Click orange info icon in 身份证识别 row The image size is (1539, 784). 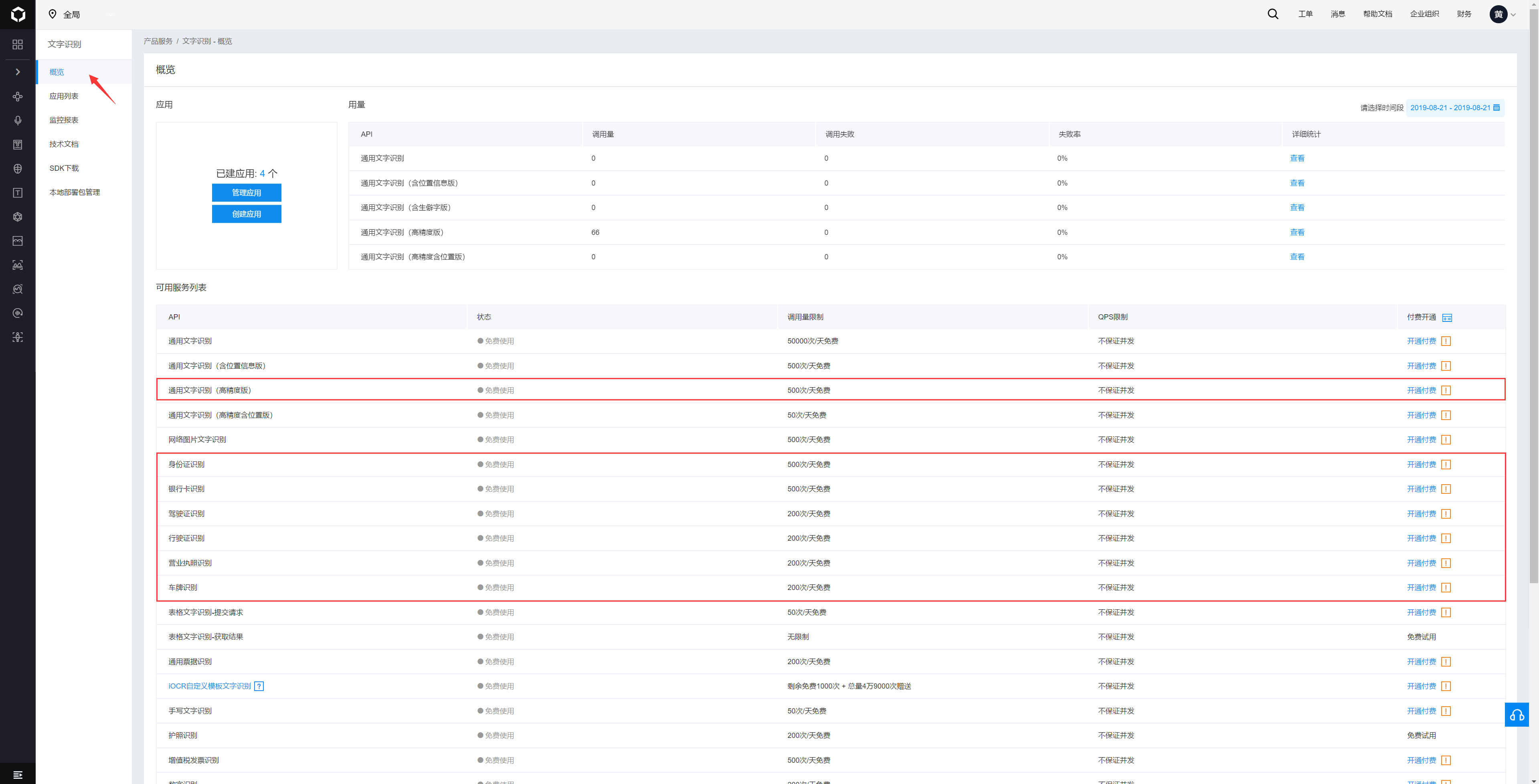point(1446,464)
